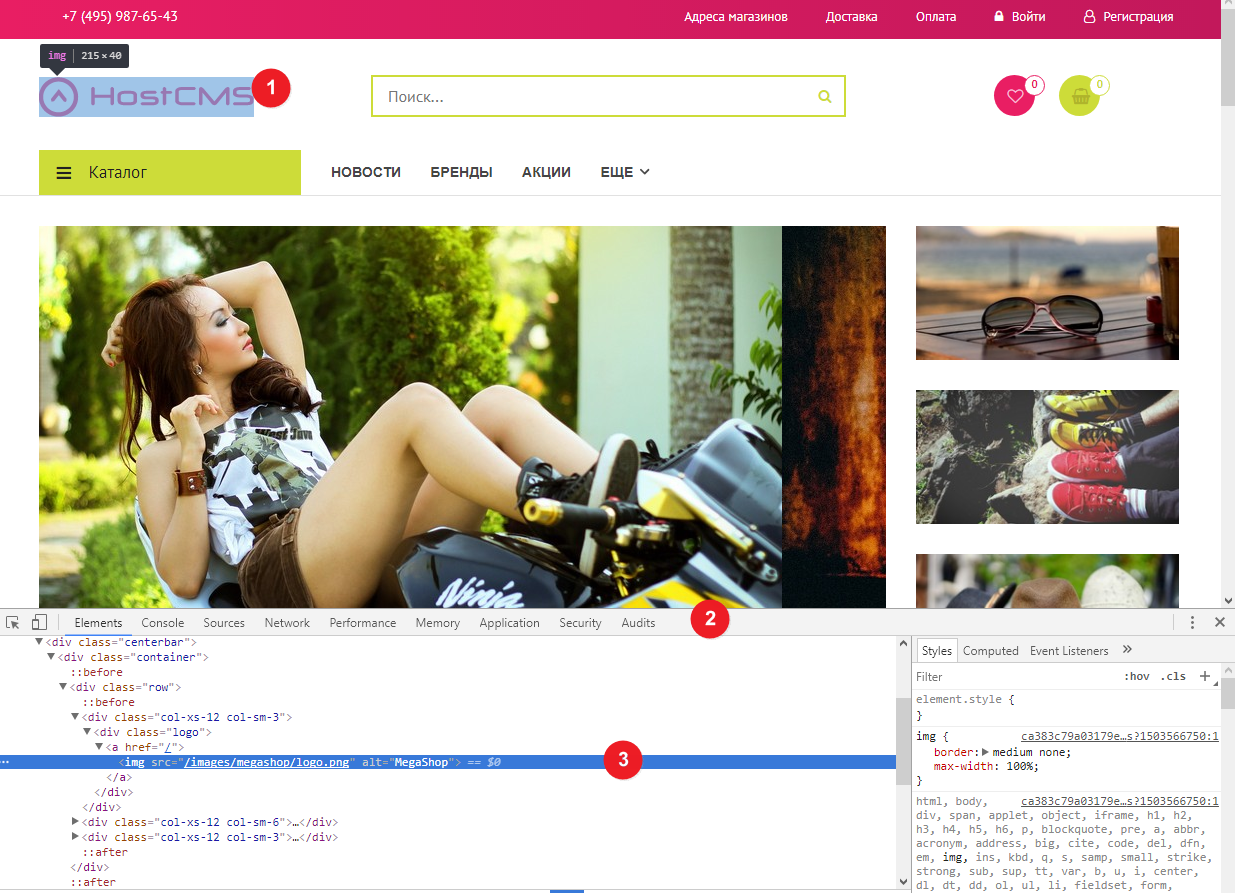This screenshot has height=893, width=1235.
Task: Click the New Style Rule plus icon
Action: (1204, 676)
